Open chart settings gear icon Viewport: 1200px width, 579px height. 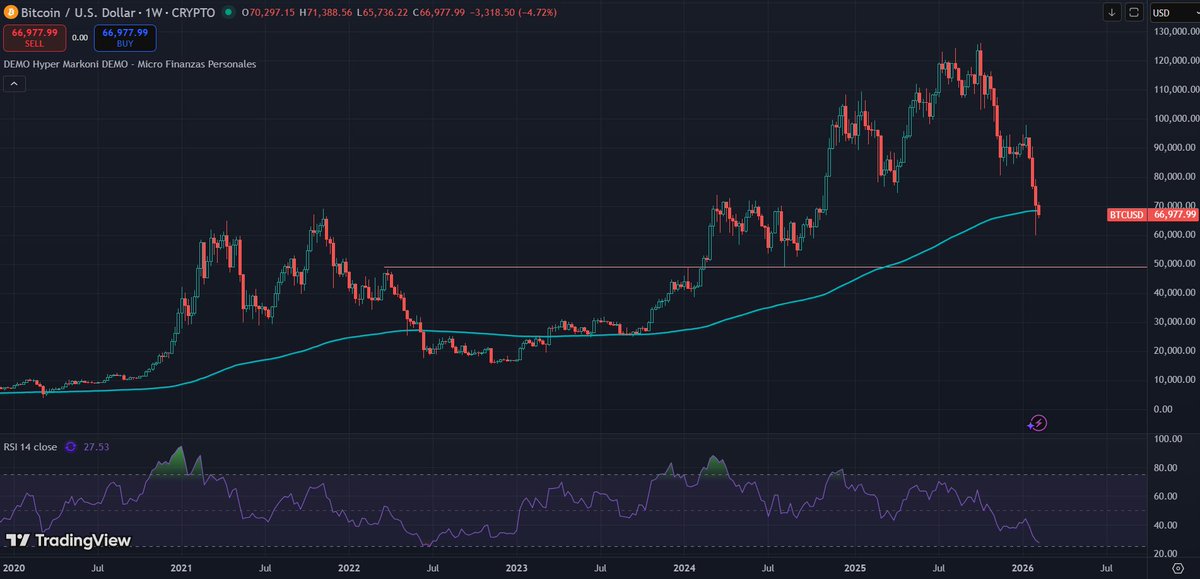tap(1177, 567)
